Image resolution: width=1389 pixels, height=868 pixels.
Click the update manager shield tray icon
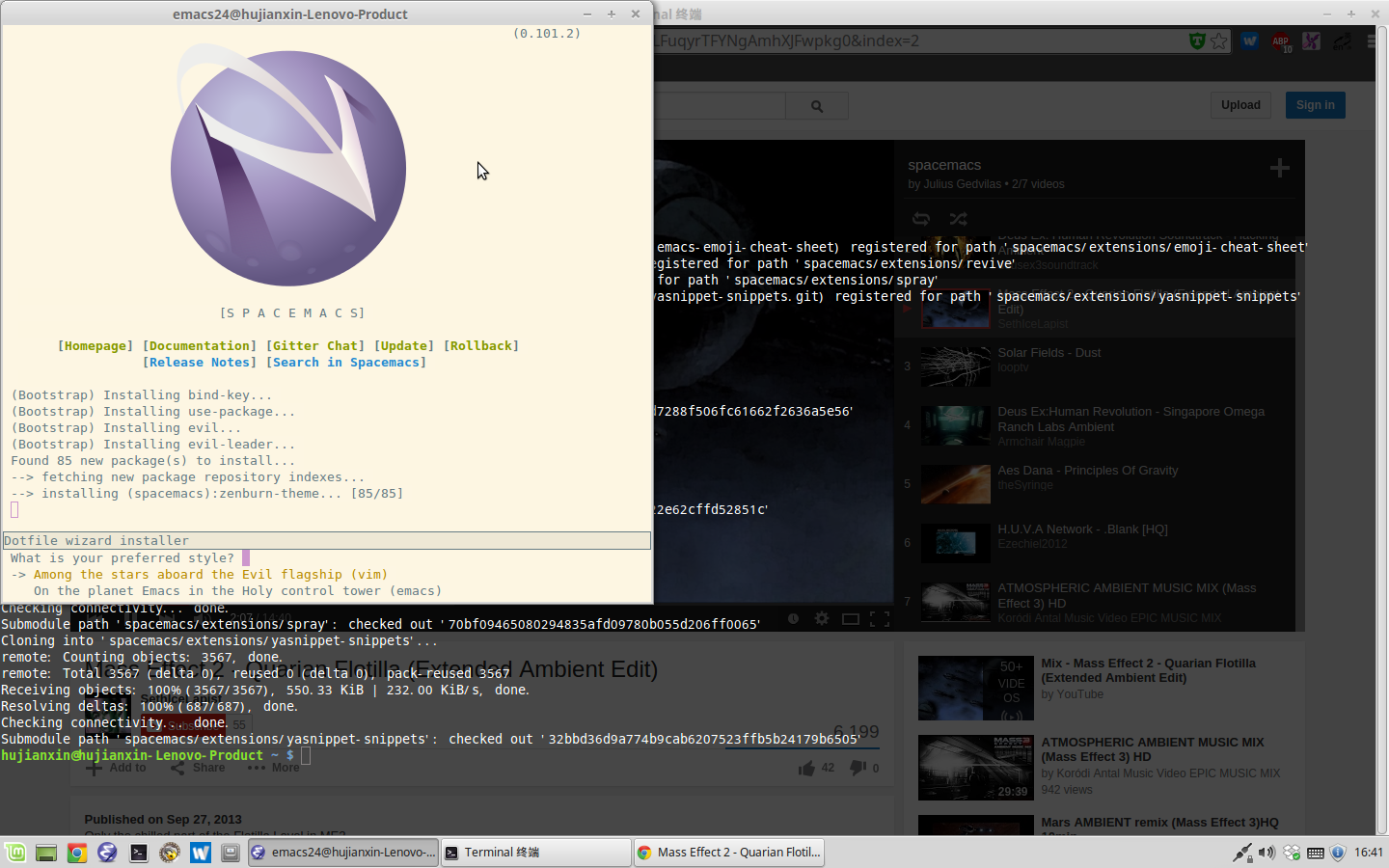(x=1337, y=853)
